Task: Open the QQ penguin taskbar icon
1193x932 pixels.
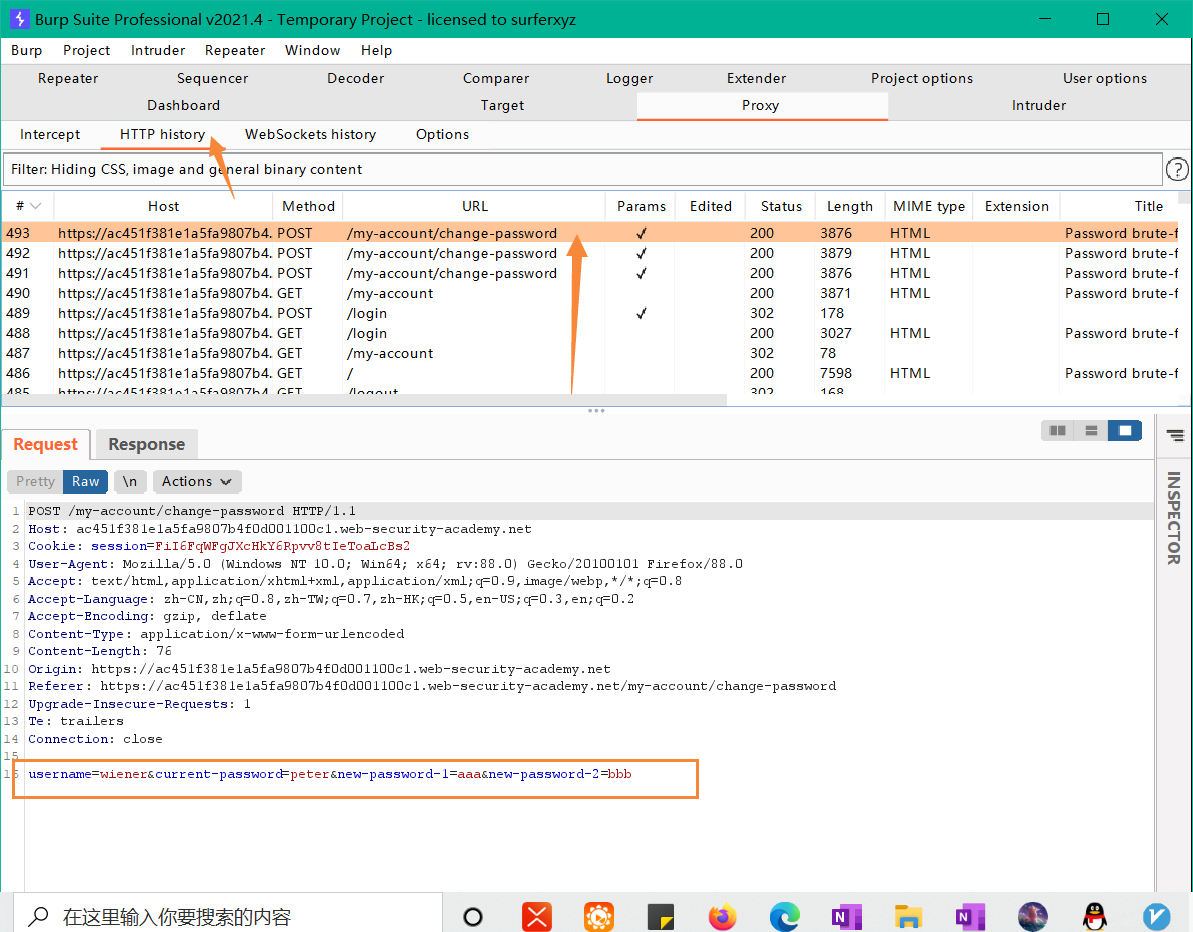Action: coord(1094,917)
